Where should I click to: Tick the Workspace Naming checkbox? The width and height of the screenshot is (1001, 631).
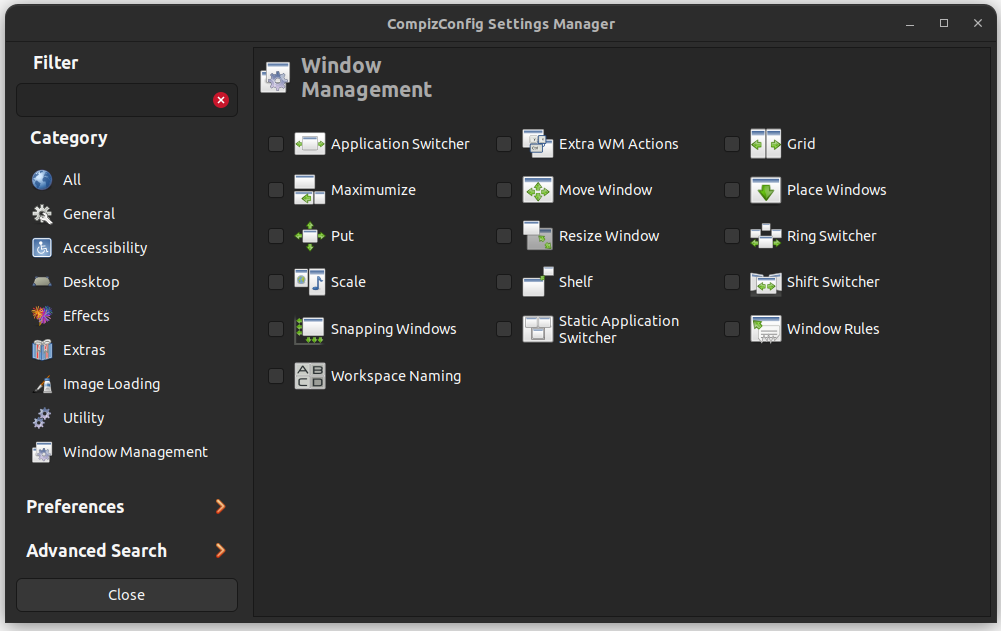[x=276, y=376]
